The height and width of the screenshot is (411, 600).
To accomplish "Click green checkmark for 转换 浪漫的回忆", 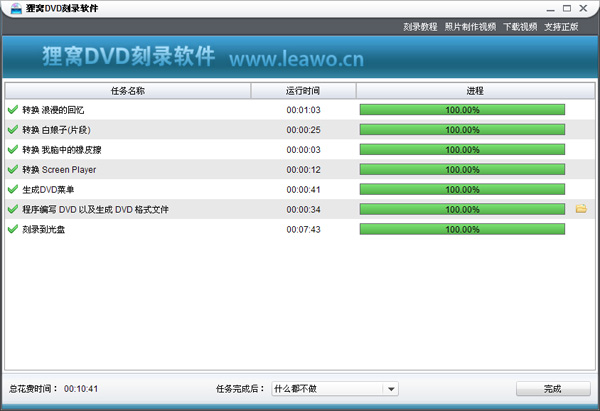I will [x=13, y=109].
